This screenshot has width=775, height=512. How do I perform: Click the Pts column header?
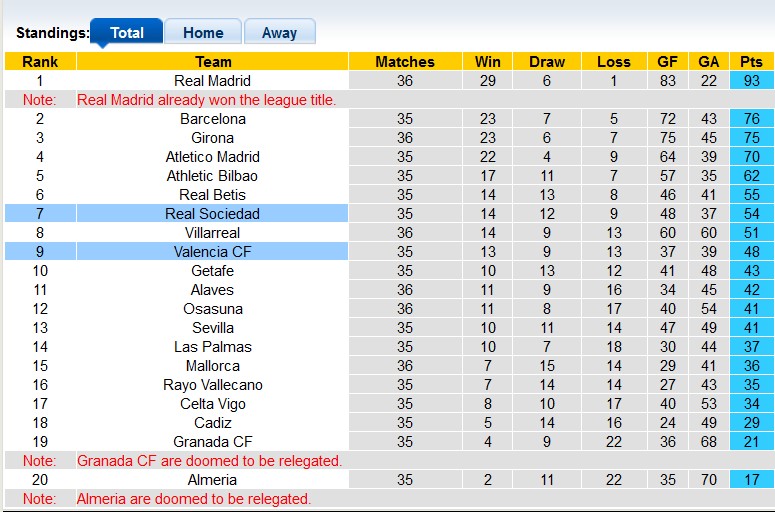[751, 61]
